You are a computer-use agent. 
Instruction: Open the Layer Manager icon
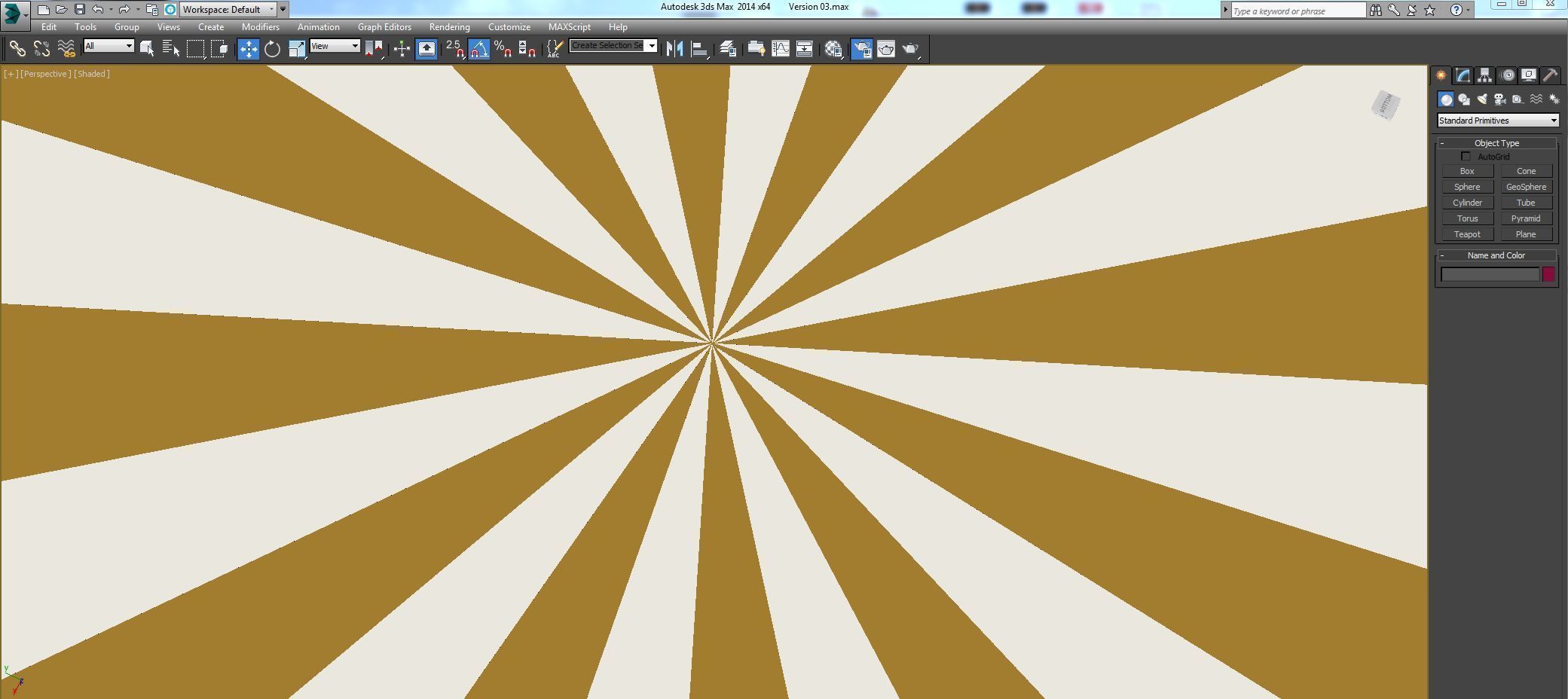pyautogui.click(x=727, y=49)
